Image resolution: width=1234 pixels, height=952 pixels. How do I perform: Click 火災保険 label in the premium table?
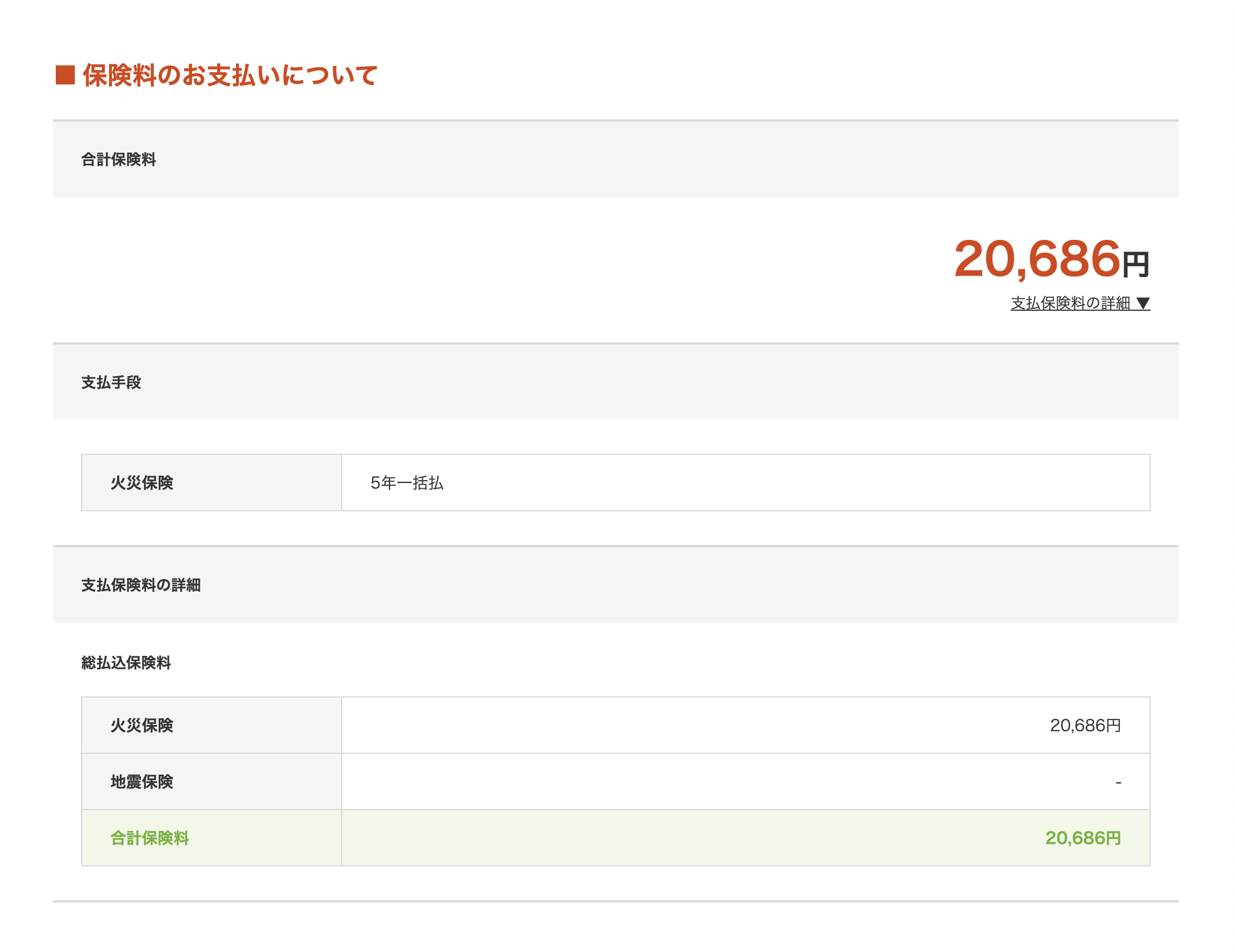pyautogui.click(x=142, y=725)
